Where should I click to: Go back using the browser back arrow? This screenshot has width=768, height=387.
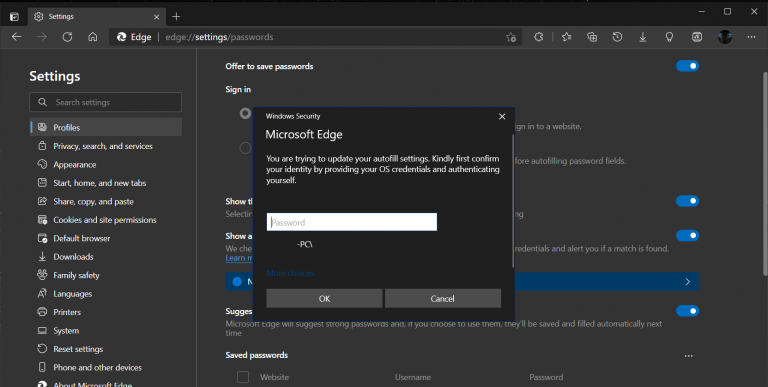(x=17, y=37)
